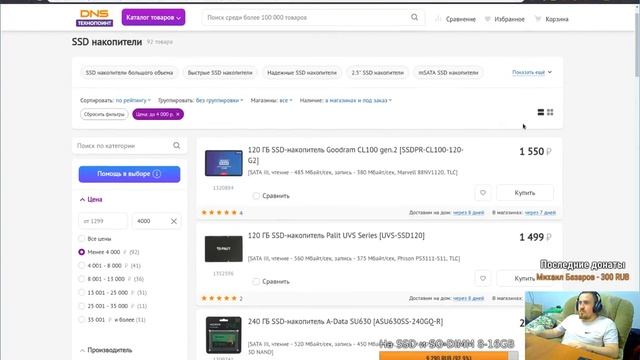Click the star rating of Goodram CL100
Image resolution: width=640 pixels, height=360 pixels.
point(219,213)
